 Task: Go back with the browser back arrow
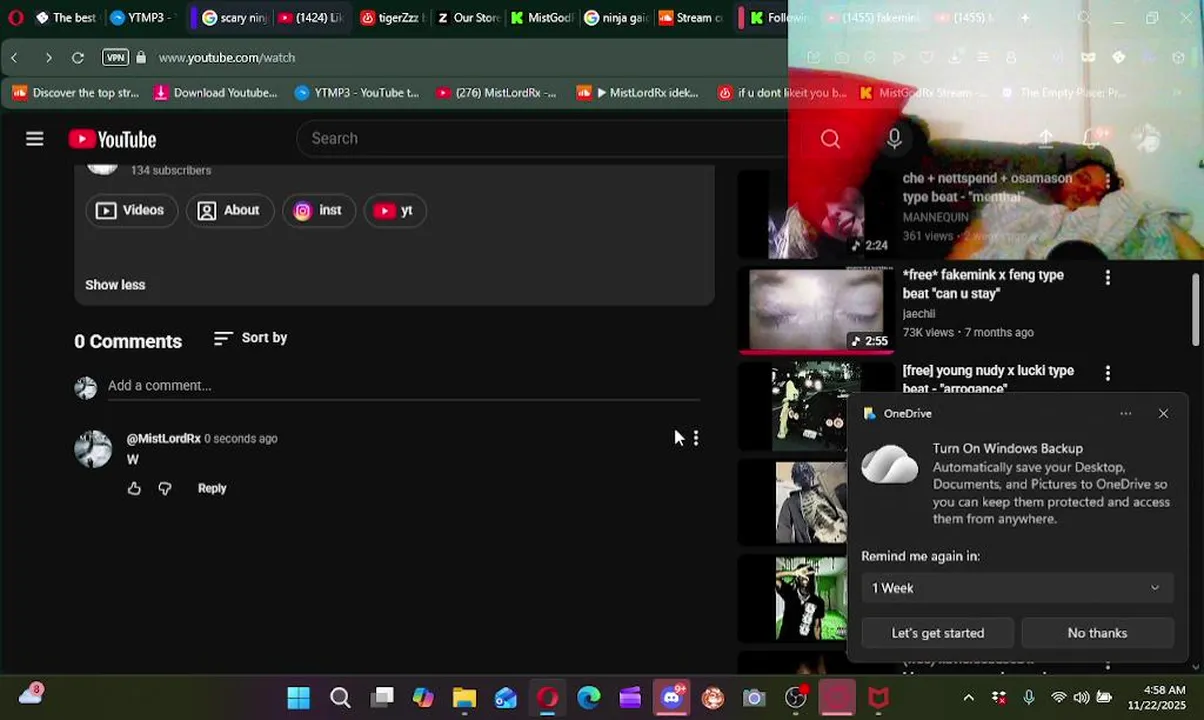tap(14, 58)
